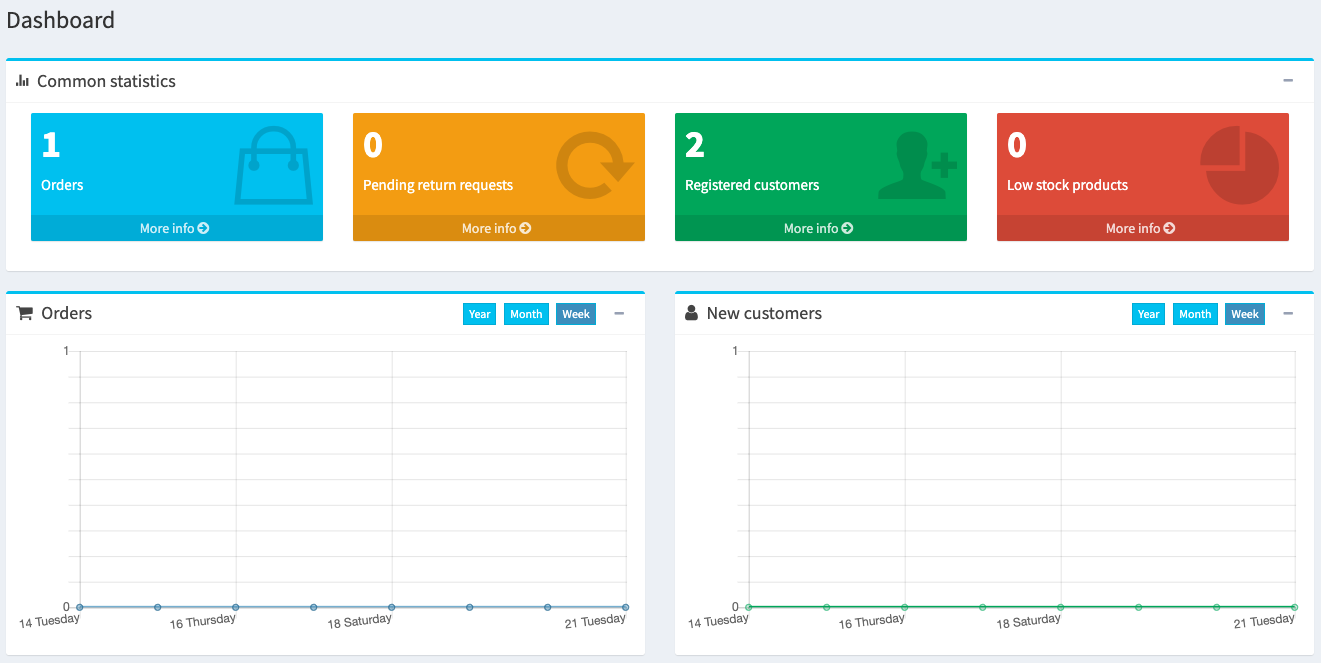Collapse the Common statistics panel
This screenshot has height=663, width=1321.
pyautogui.click(x=1288, y=81)
